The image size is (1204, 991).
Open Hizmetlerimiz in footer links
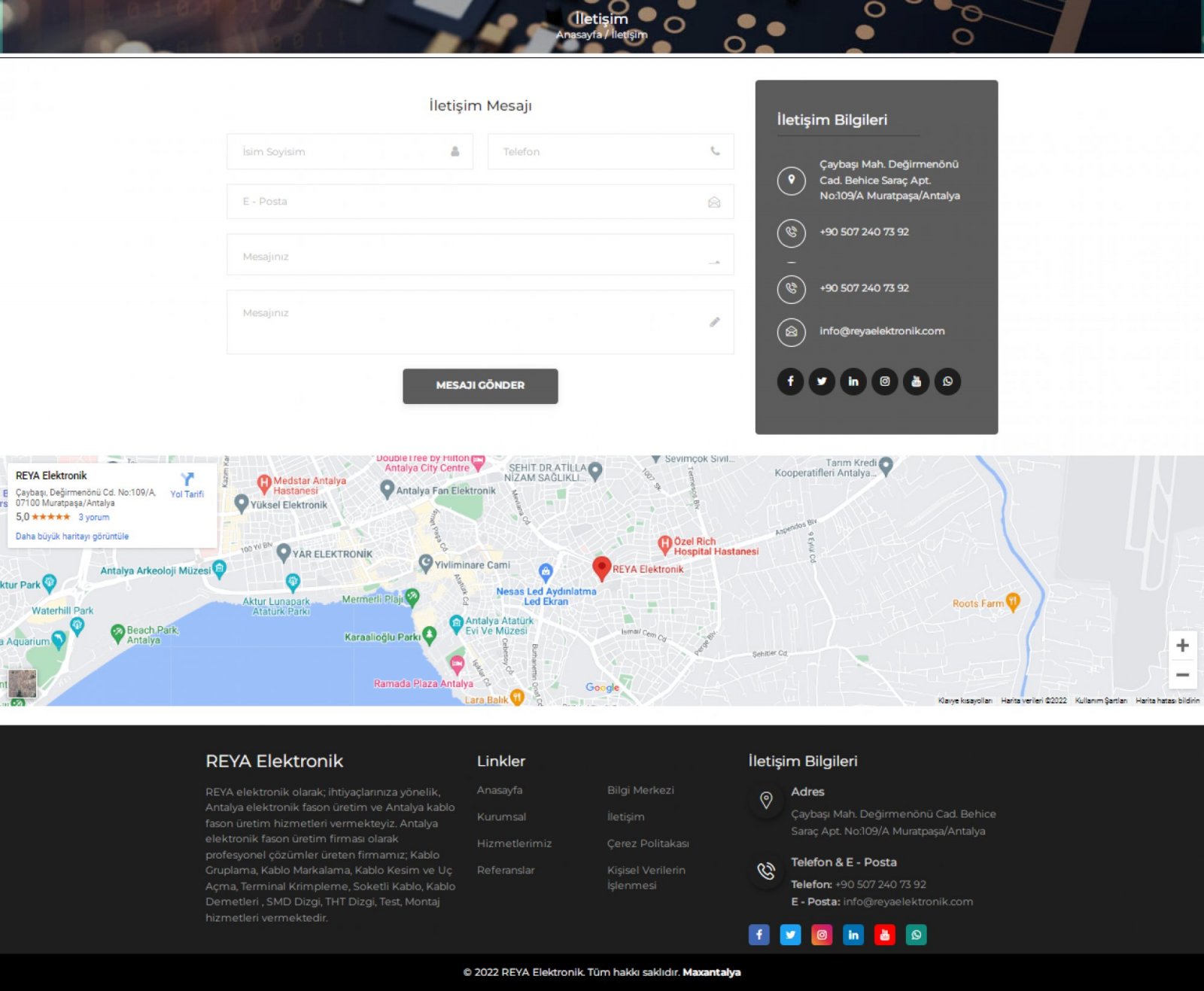point(514,844)
